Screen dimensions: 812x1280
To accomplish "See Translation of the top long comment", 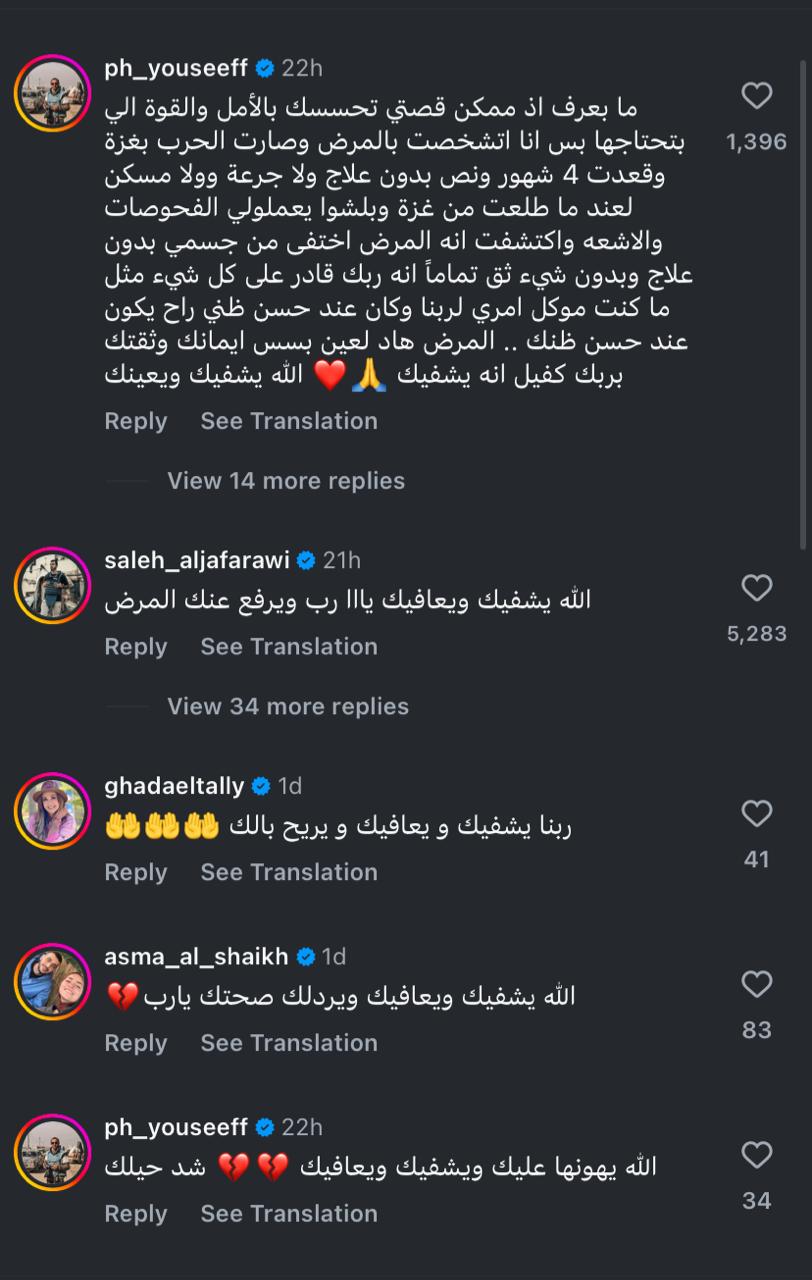I will tap(289, 421).
